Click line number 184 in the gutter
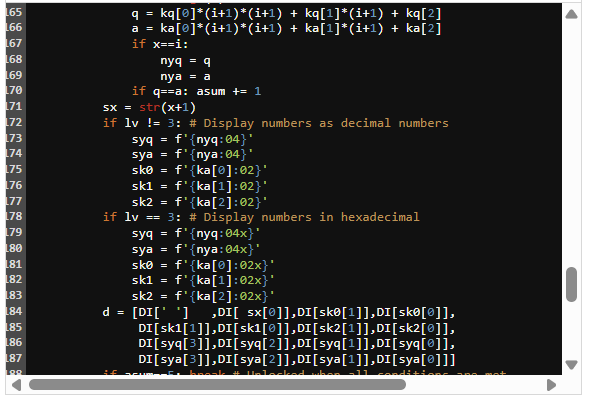Image resolution: width=592 pixels, height=401 pixels. tap(14, 311)
